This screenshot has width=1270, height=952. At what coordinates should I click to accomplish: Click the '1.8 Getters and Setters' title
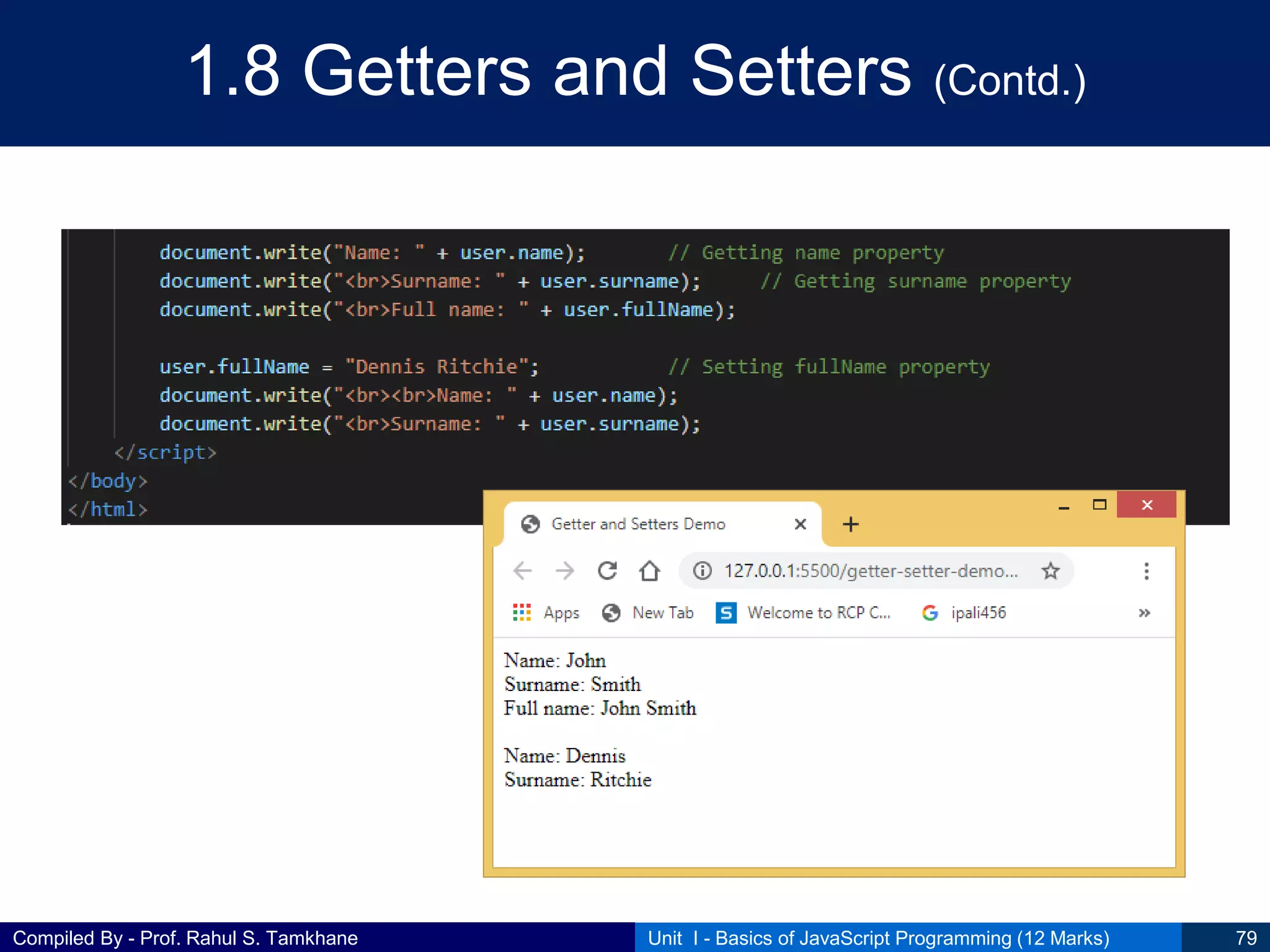click(549, 71)
